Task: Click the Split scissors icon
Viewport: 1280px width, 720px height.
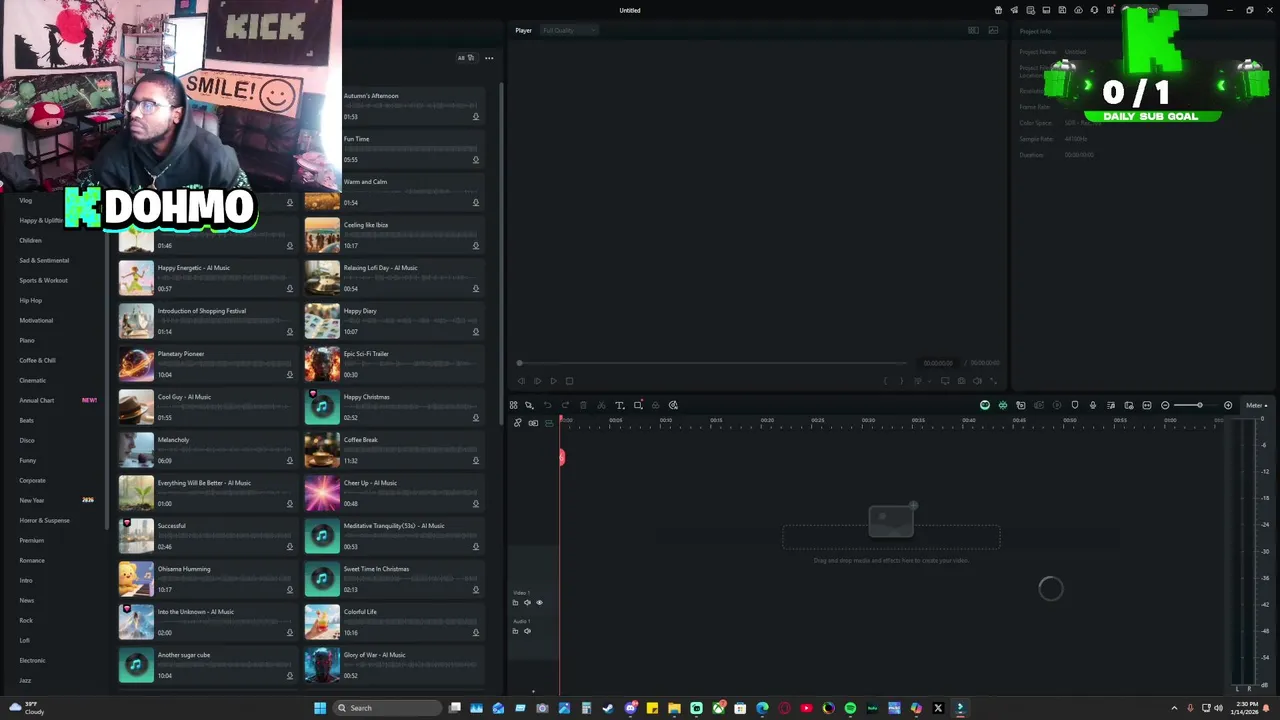Action: pyautogui.click(x=601, y=405)
